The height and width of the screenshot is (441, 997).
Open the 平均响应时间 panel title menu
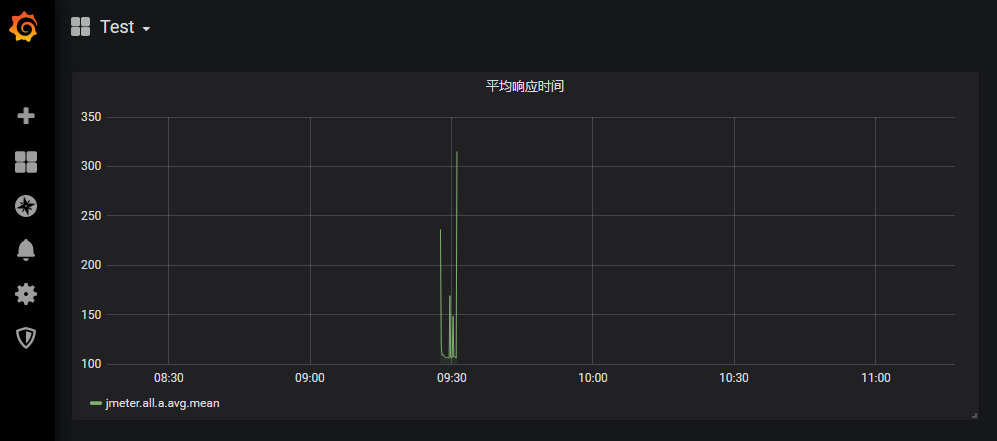[525, 86]
